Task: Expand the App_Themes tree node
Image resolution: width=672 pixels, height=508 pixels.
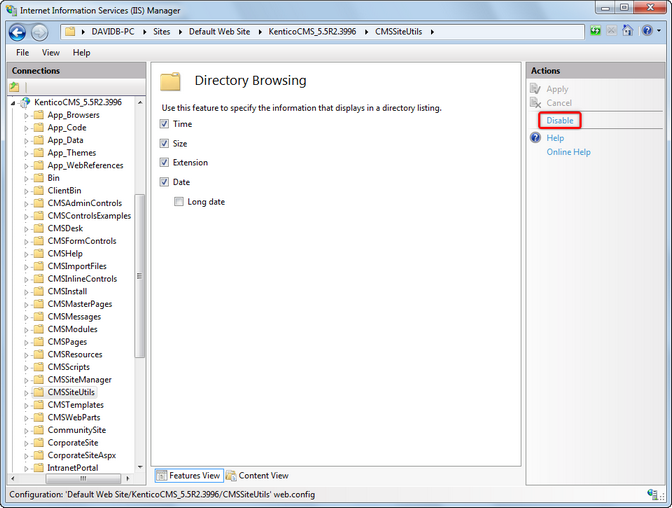Action: tap(26, 153)
